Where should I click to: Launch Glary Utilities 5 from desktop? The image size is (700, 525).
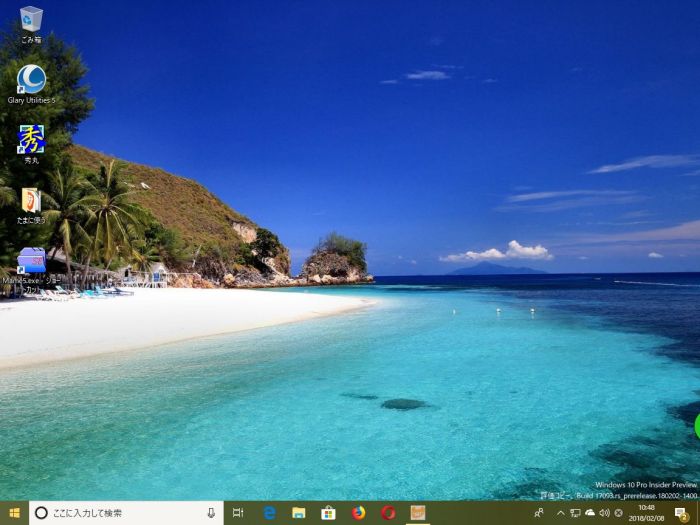coord(31,79)
